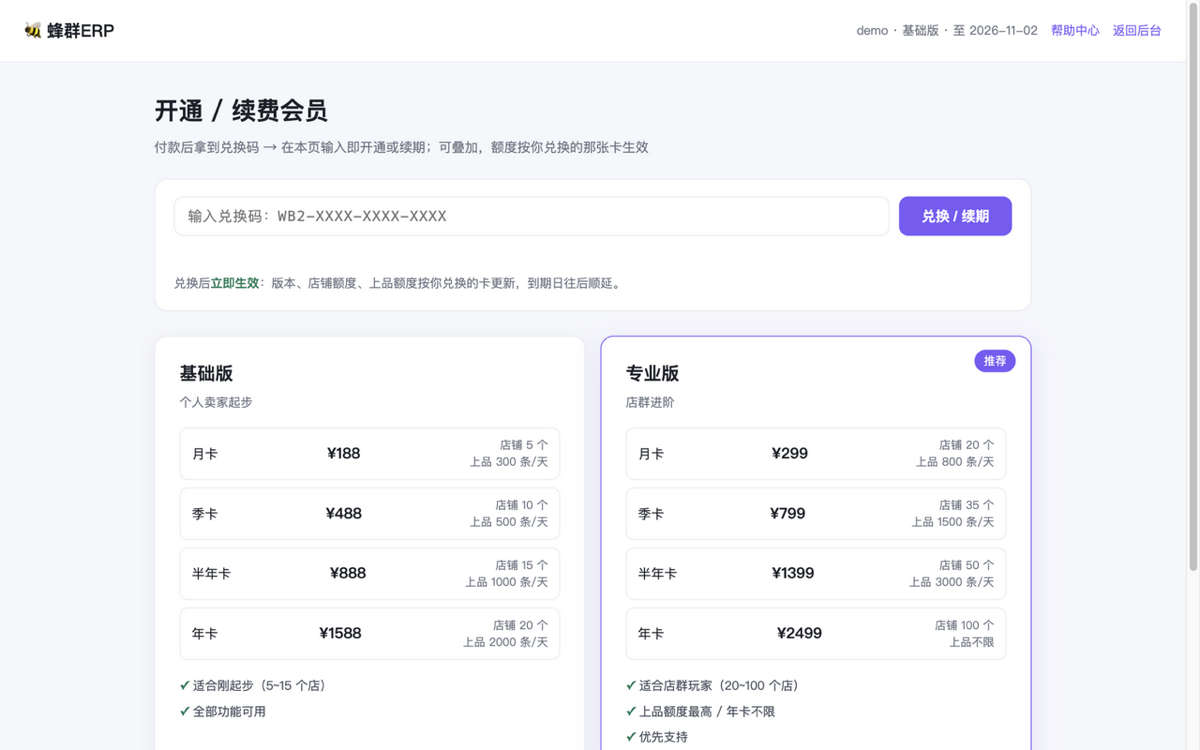Screen dimensions: 1200x750
Task: Click the 基础版 plan title
Action: coord(206,373)
